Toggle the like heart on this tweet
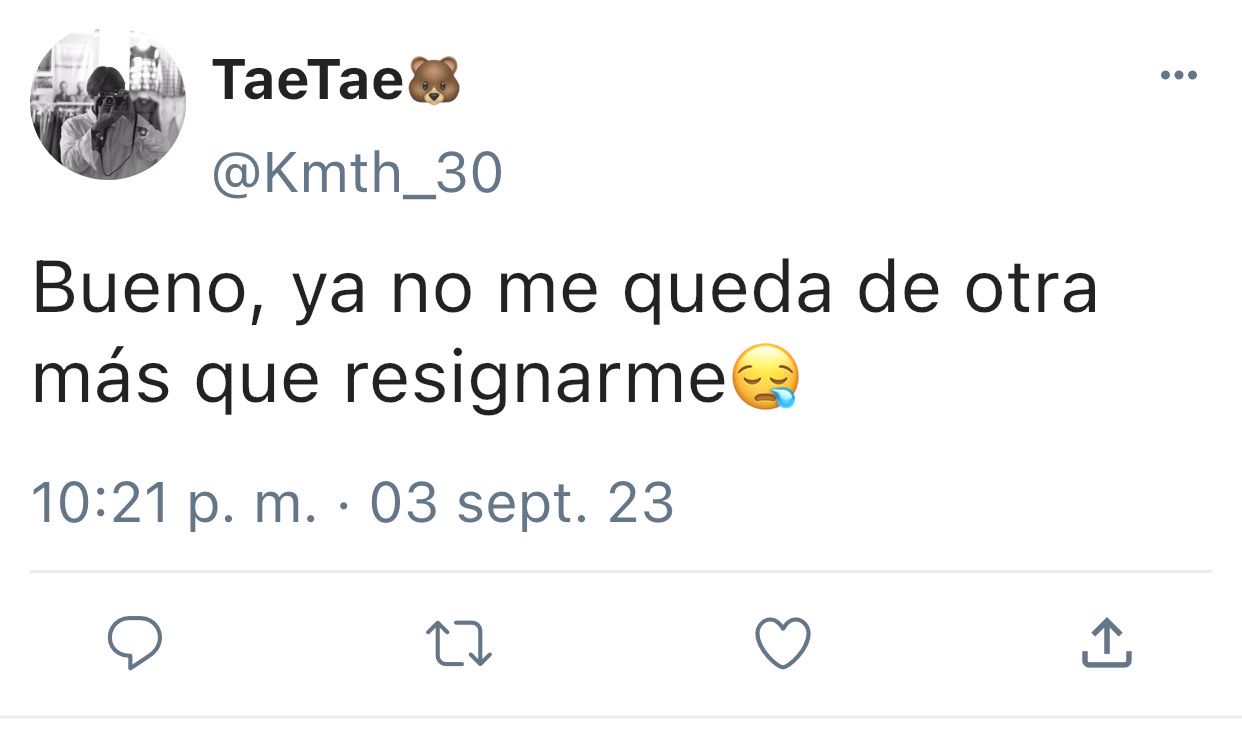Screen dimensions: 1242x735 (x=782, y=643)
